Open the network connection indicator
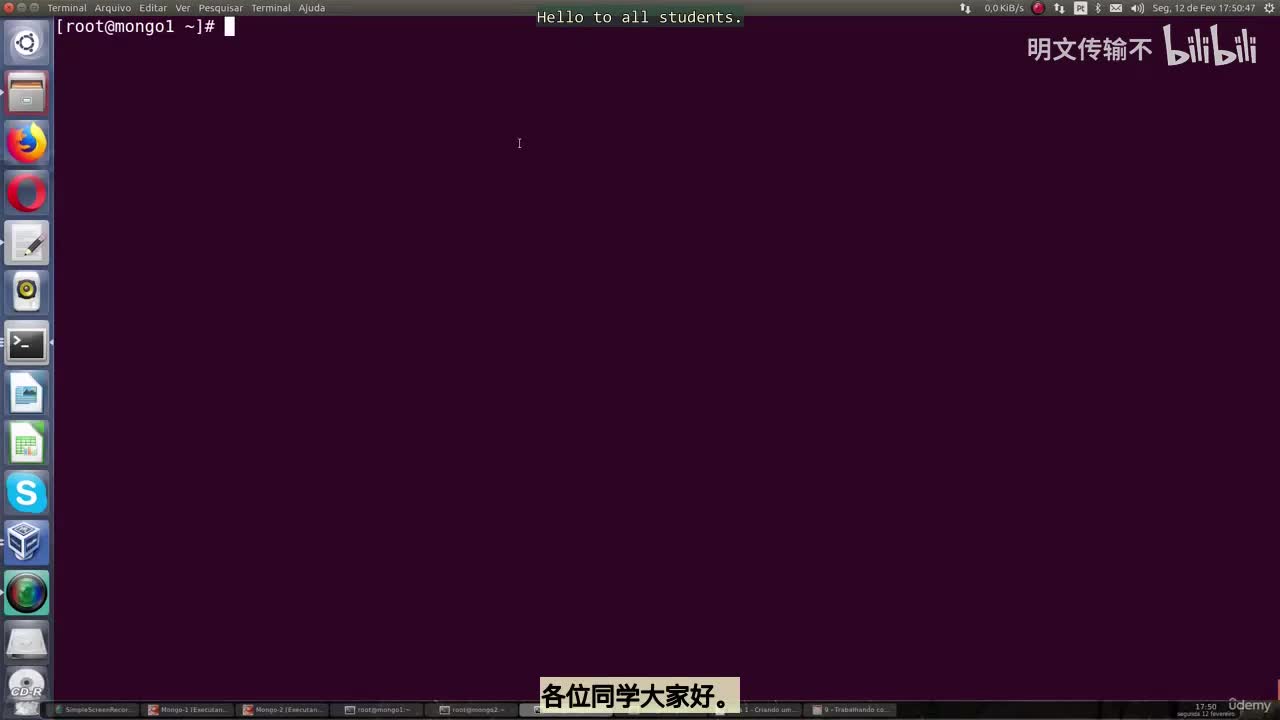The image size is (1280, 720). pos(1059,8)
